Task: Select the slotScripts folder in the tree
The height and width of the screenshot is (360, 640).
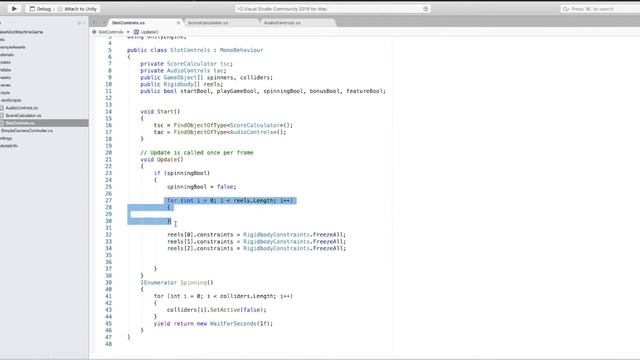Action: pyautogui.click(x=11, y=100)
